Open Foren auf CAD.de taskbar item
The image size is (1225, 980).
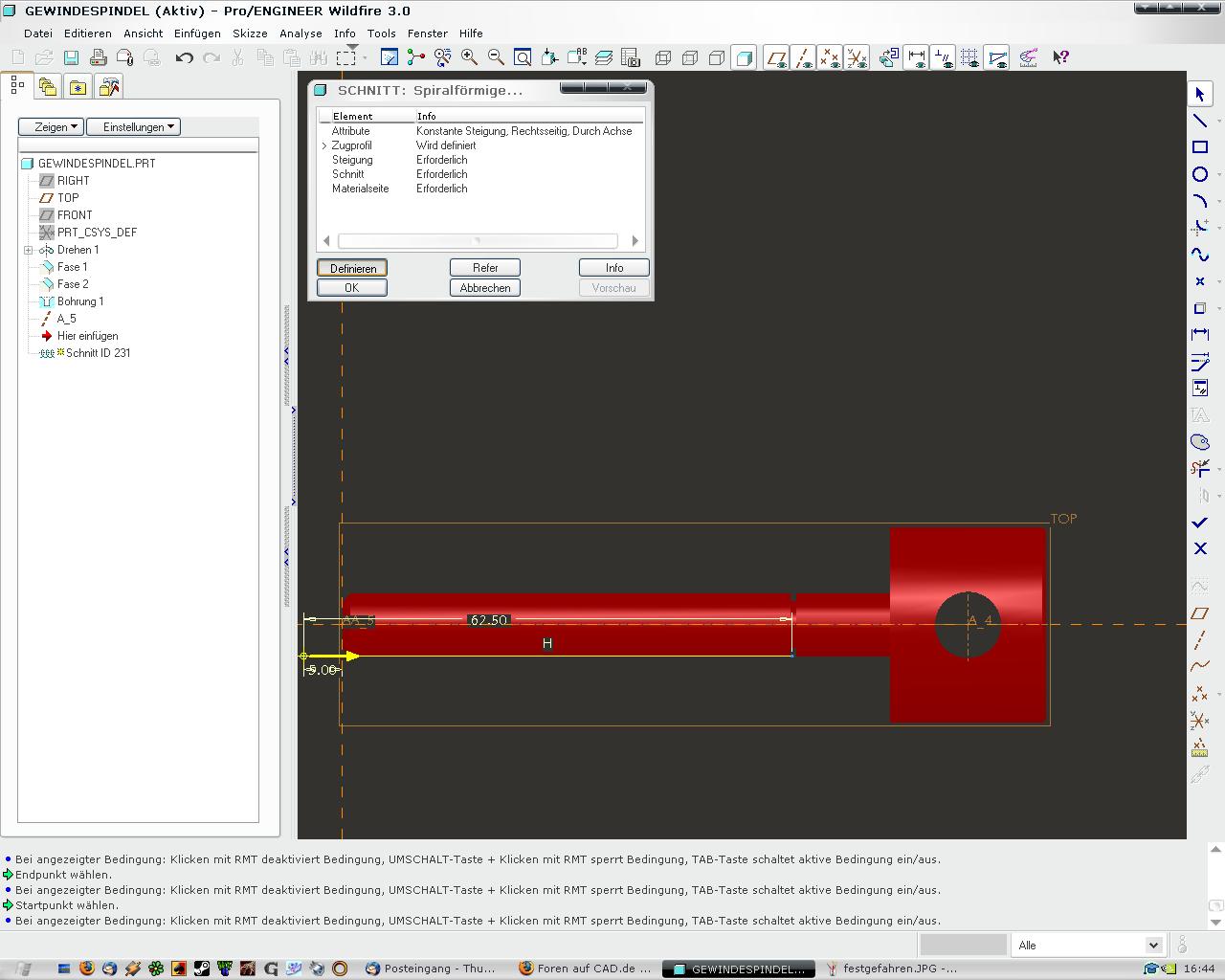[586, 969]
